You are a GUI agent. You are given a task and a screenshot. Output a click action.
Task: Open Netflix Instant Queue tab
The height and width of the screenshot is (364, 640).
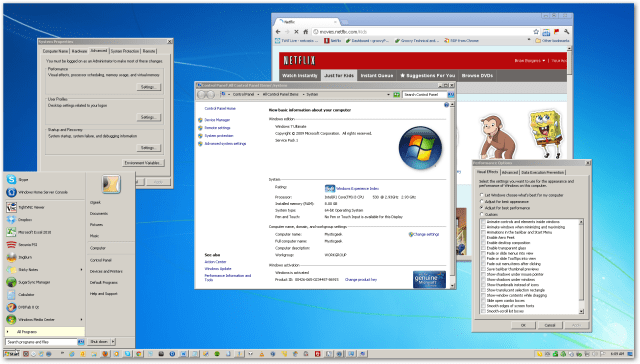click(x=376, y=75)
